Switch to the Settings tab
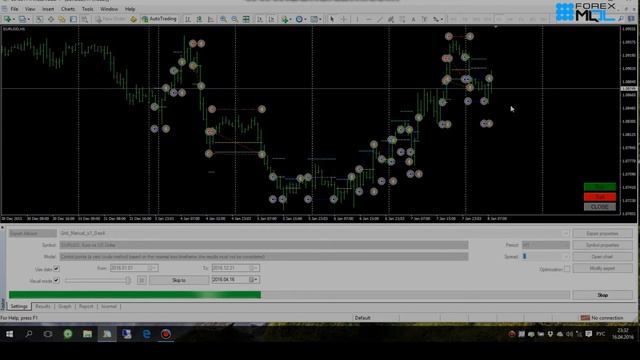Viewport: 640px width, 360px height. (19, 306)
